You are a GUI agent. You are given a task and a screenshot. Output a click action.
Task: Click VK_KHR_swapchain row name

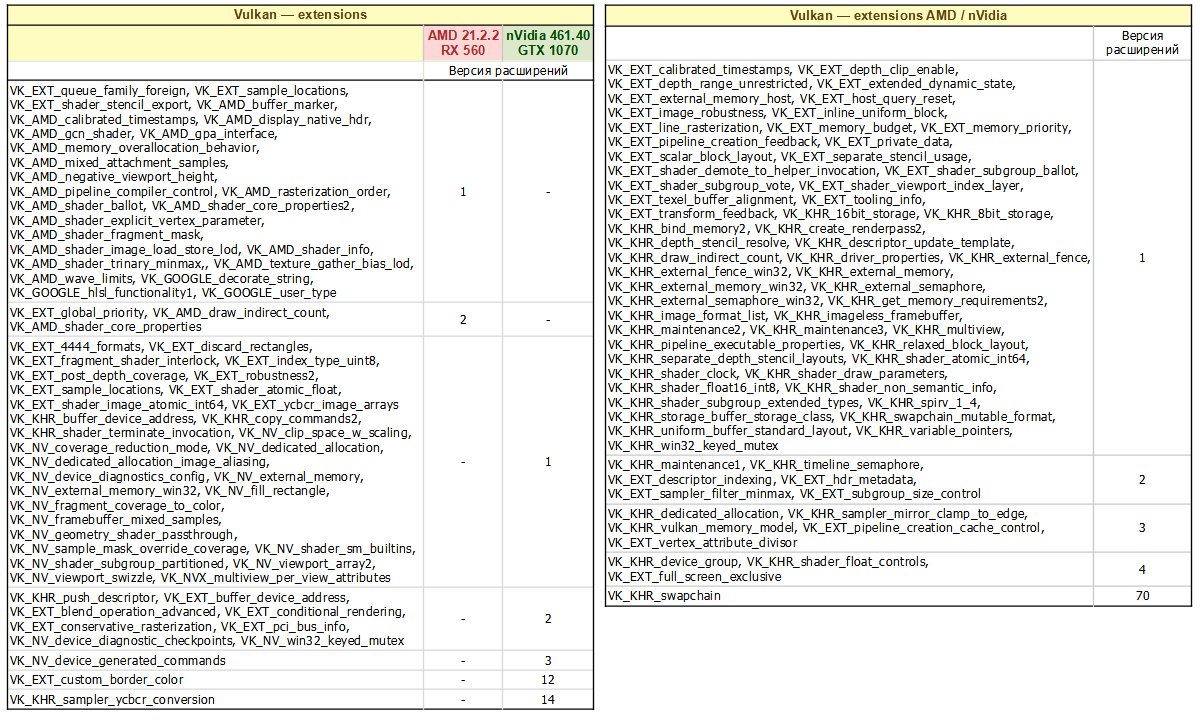[664, 595]
